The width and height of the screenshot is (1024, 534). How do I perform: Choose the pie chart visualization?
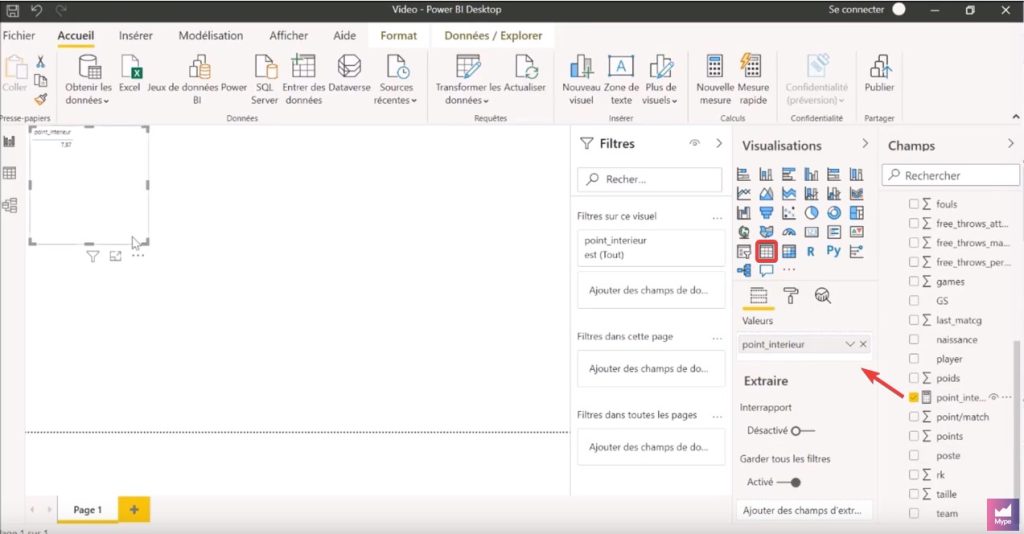click(811, 213)
